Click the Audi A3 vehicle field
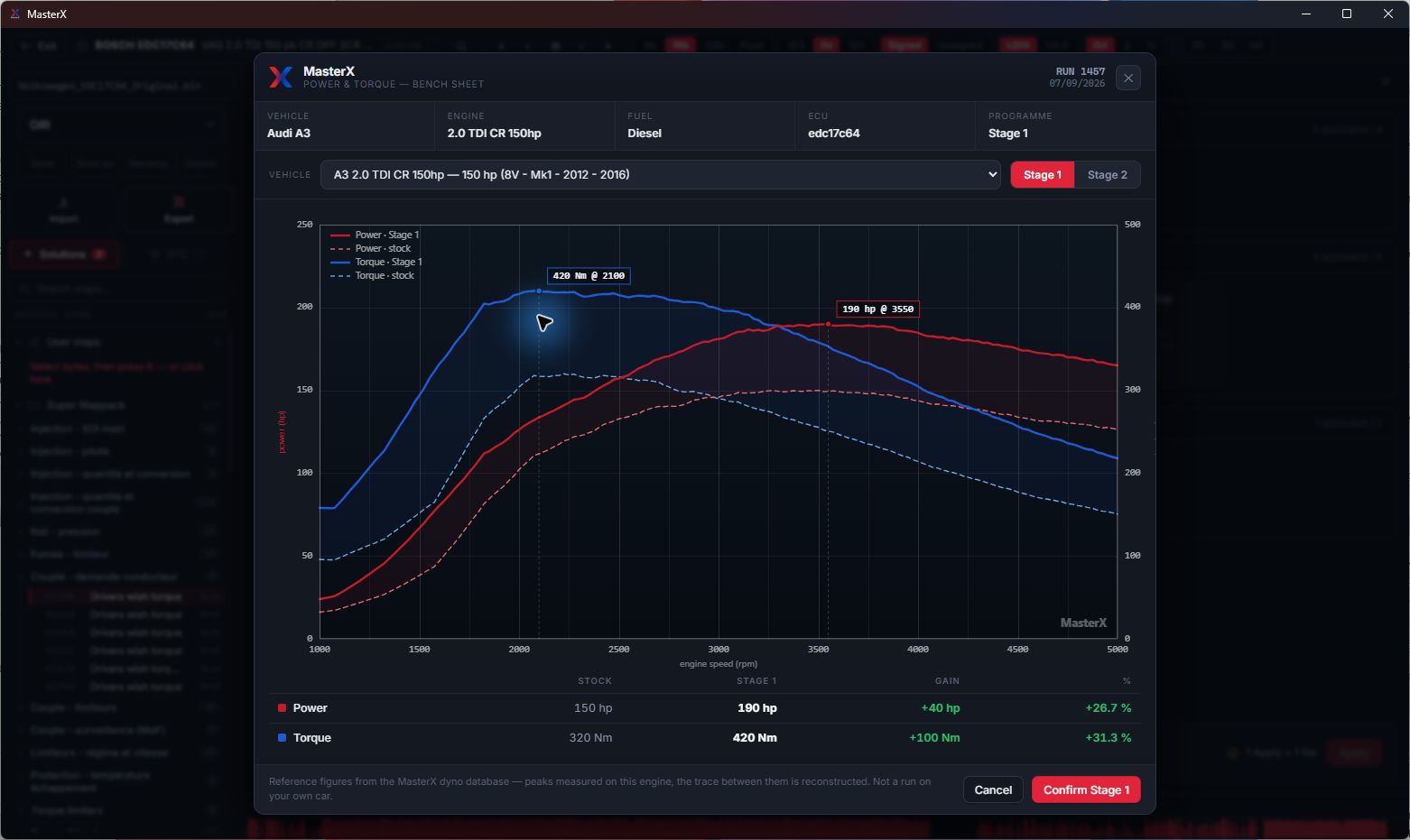1410x840 pixels. pos(344,125)
